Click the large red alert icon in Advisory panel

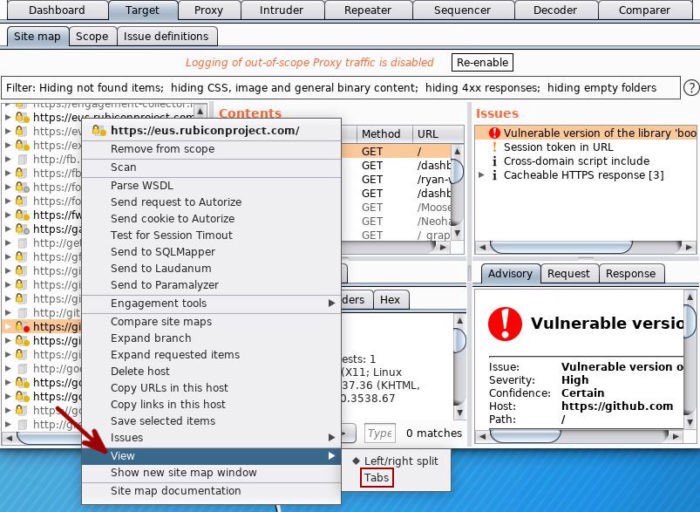pyautogui.click(x=505, y=324)
